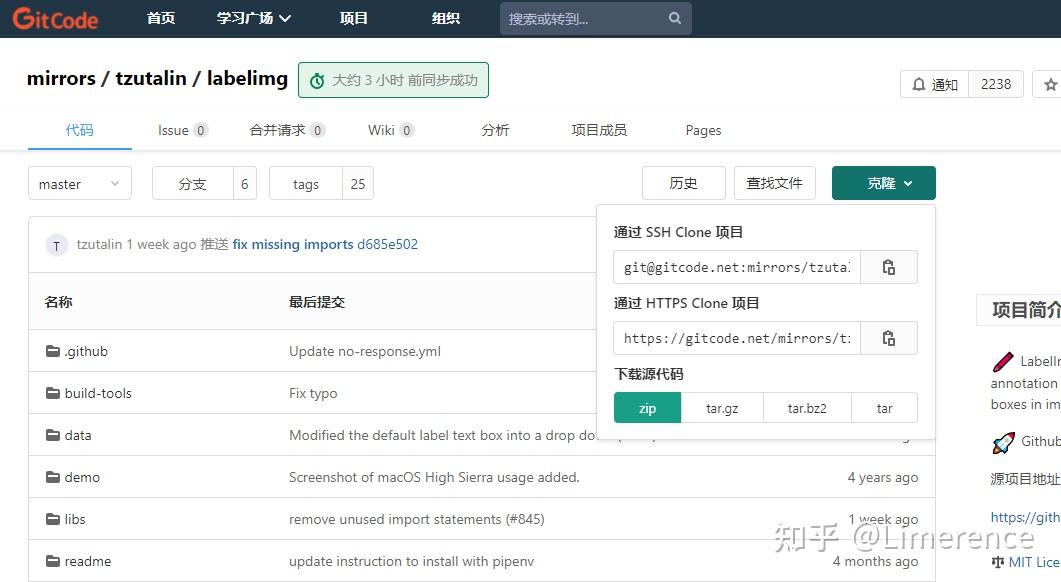Open the build-tools folder
Viewport: 1061px width, 582px height.
tap(98, 393)
